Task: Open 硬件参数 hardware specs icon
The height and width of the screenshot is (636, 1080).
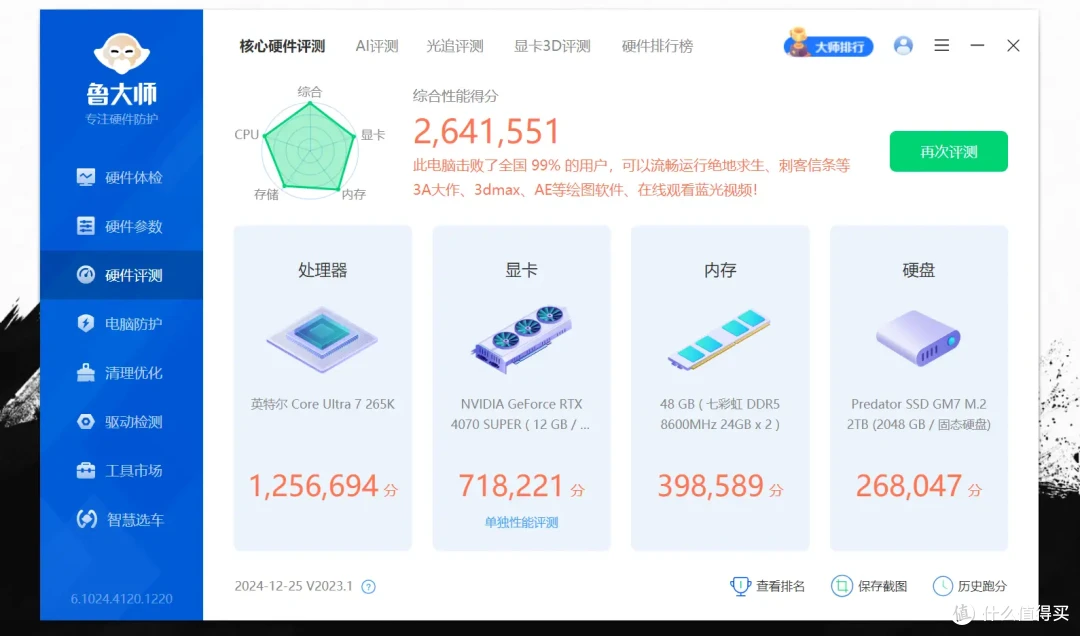Action: tap(85, 226)
